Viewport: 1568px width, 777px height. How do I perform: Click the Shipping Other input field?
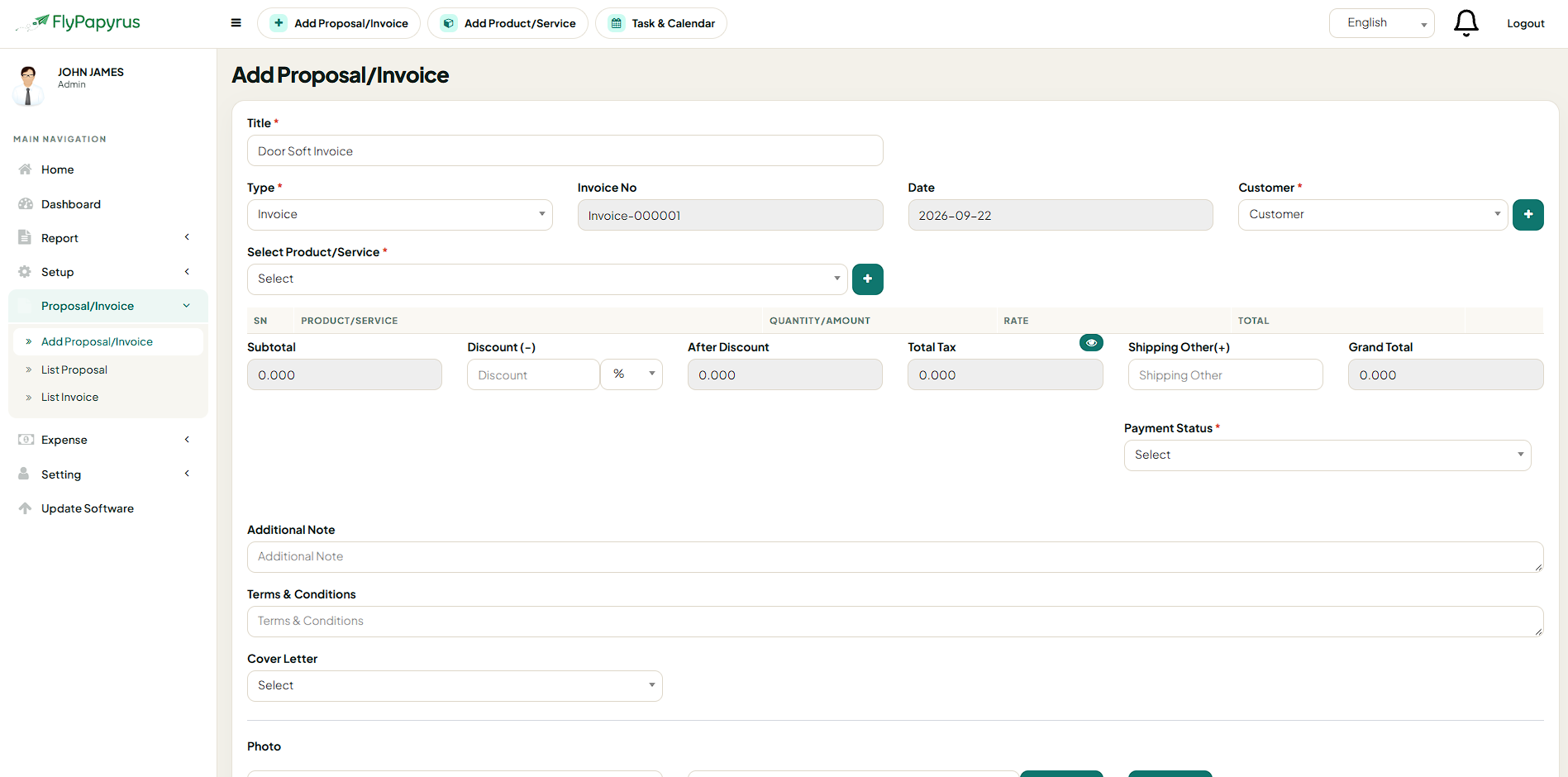pyautogui.click(x=1226, y=374)
